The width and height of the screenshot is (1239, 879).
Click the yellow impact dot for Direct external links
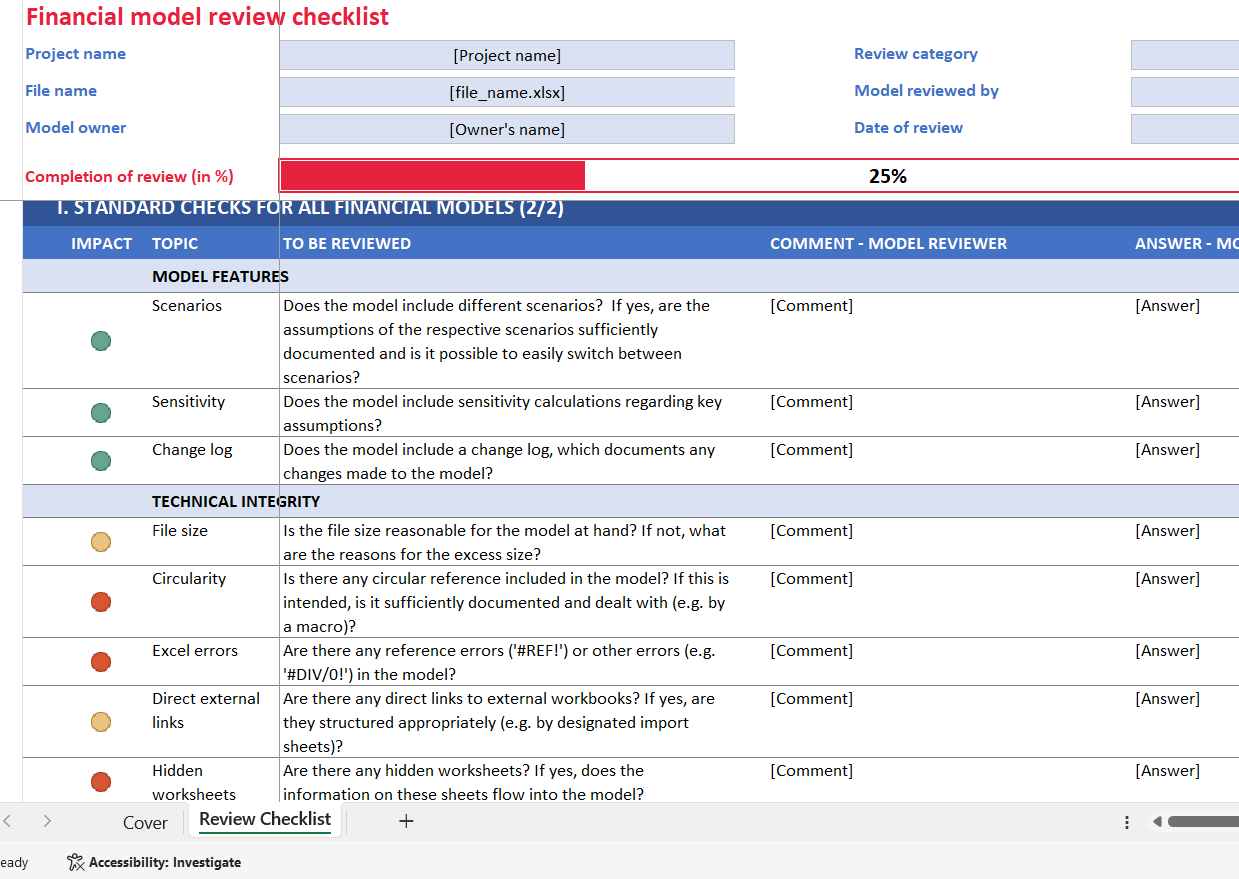click(x=101, y=722)
